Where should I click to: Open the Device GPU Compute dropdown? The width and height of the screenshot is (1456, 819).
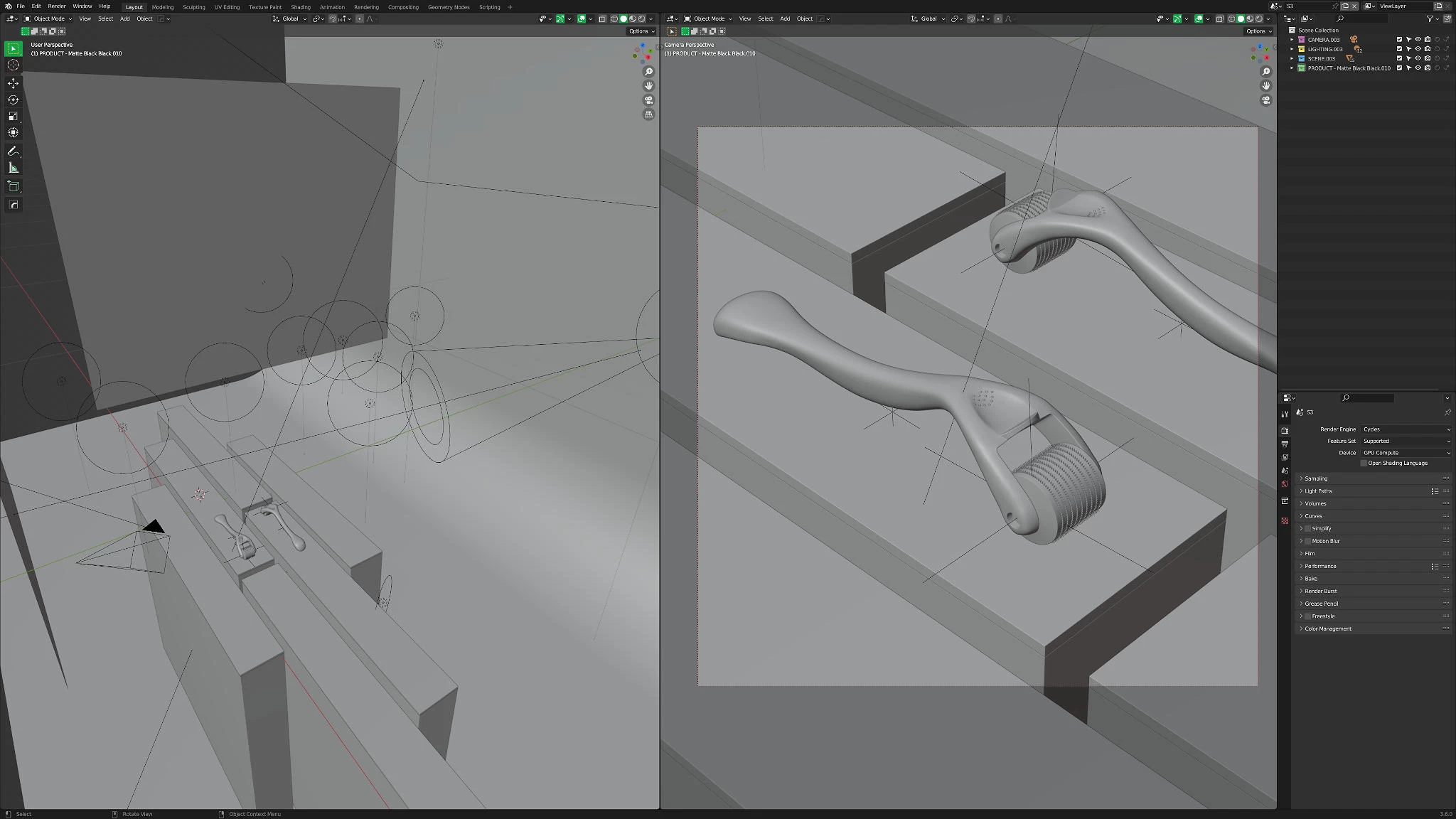pos(1406,453)
